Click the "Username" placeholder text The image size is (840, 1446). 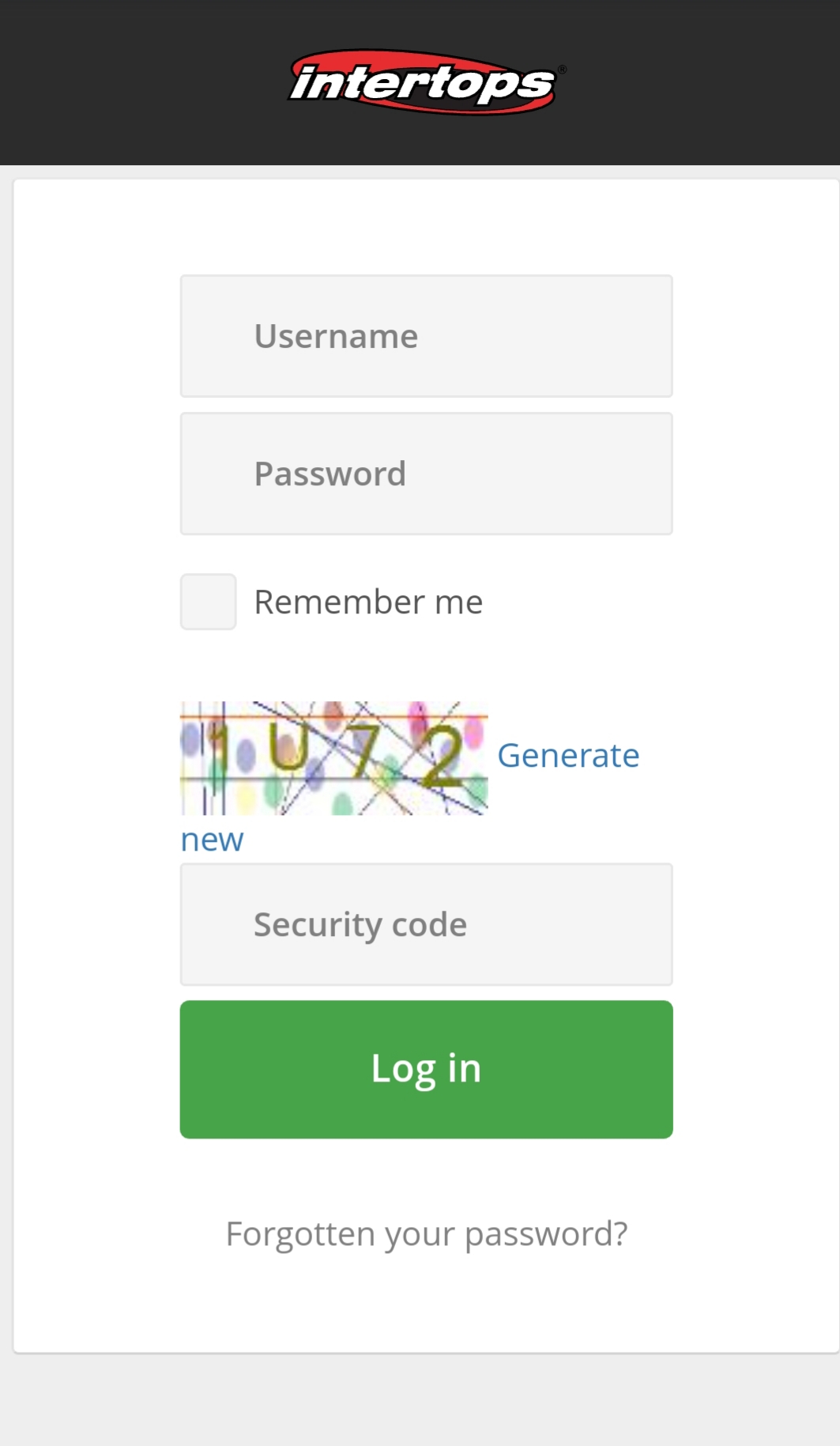click(336, 337)
